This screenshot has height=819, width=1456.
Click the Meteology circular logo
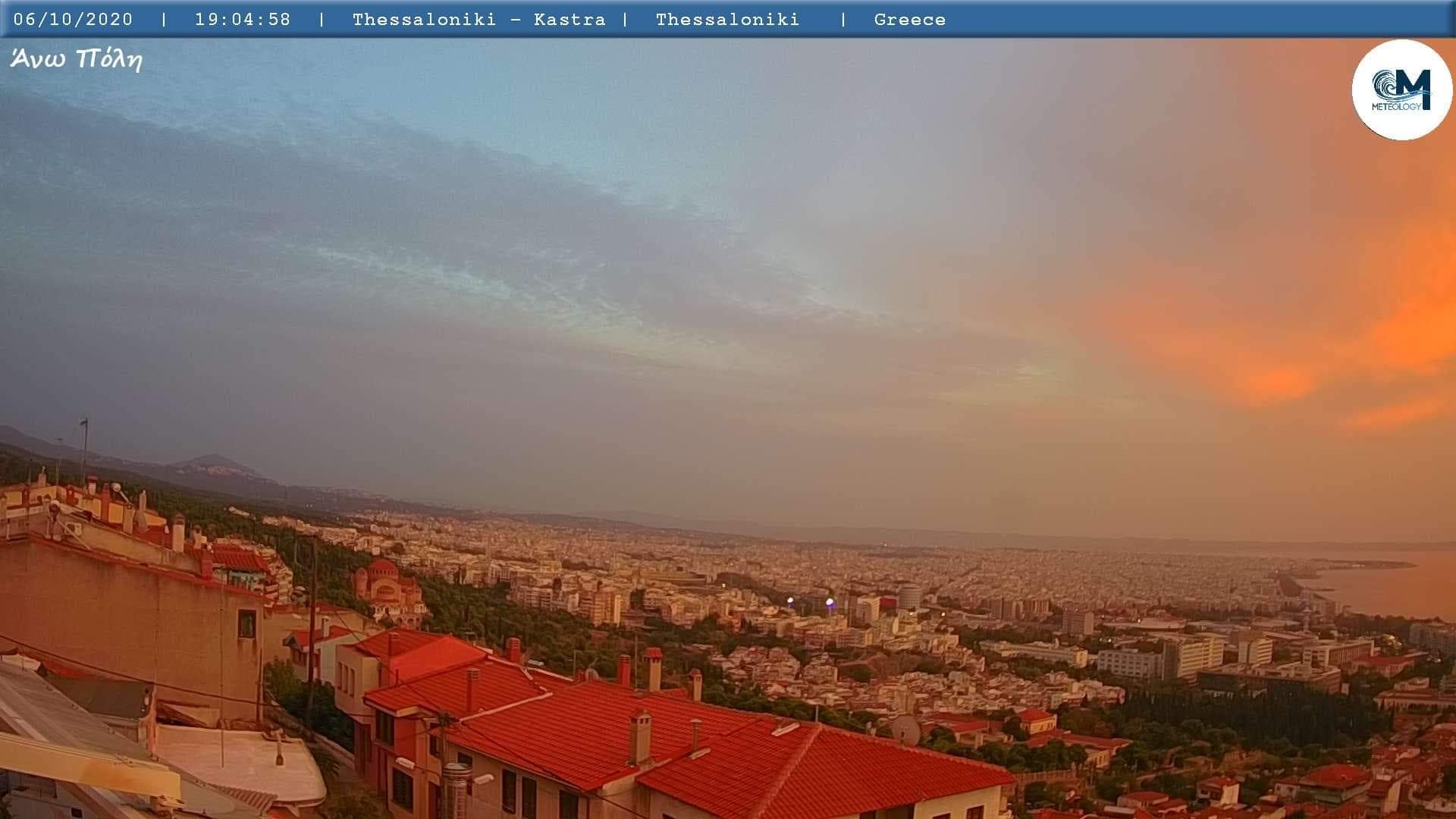[x=1401, y=89]
